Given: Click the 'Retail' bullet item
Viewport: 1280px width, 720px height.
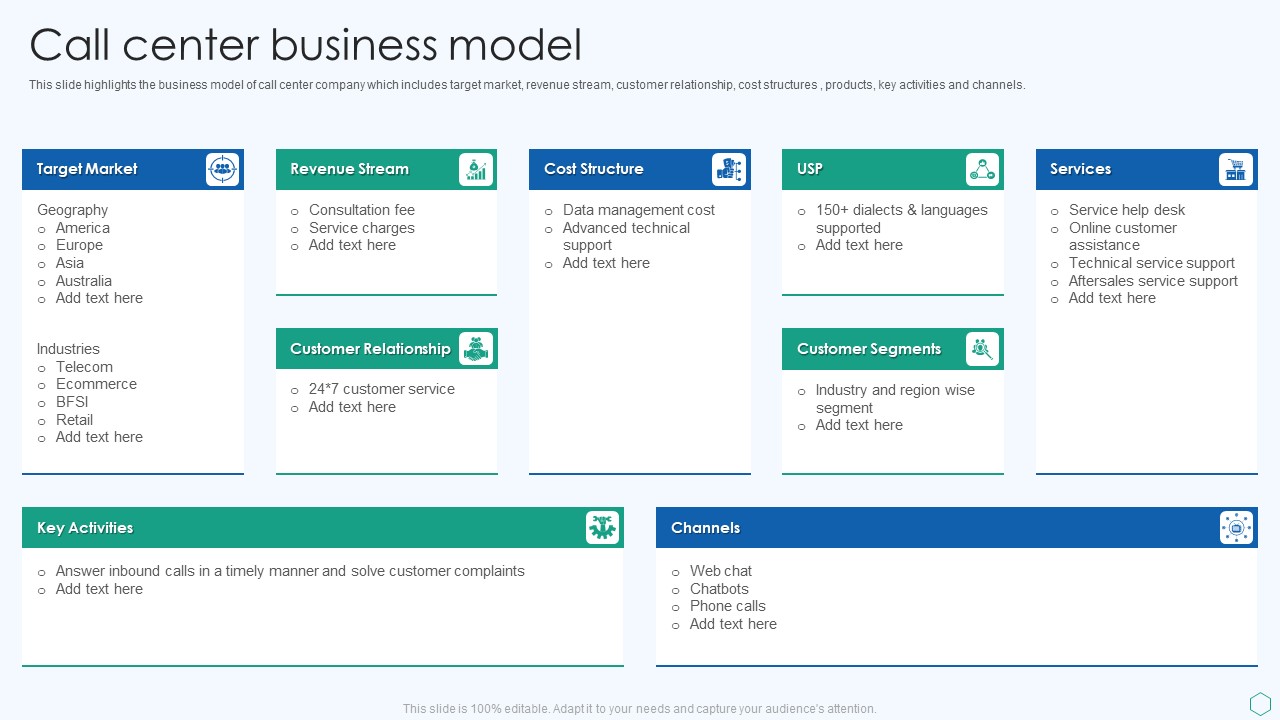Looking at the screenshot, I should point(74,420).
